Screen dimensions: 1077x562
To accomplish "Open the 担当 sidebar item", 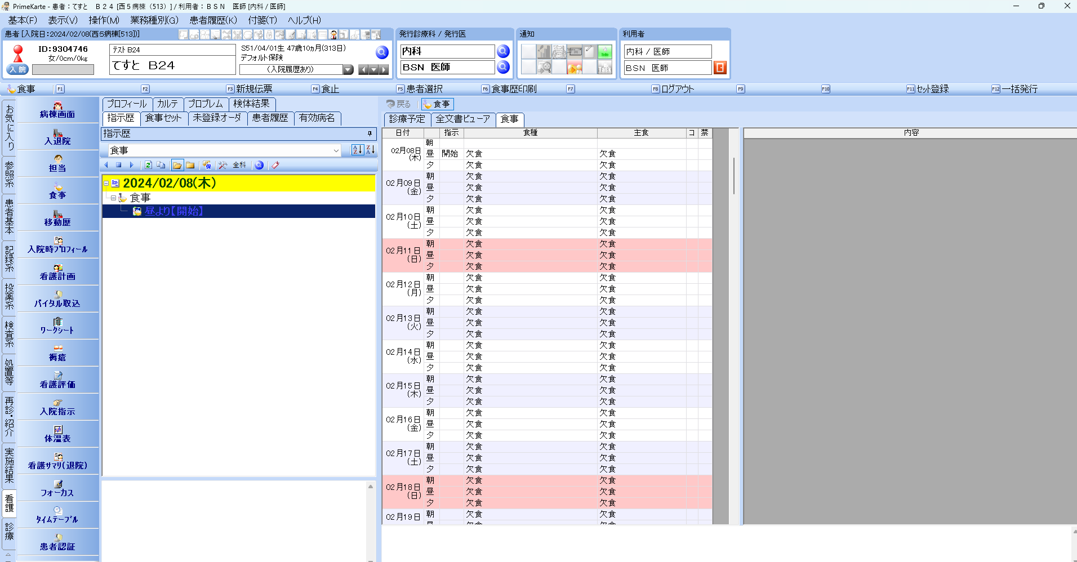I will (x=58, y=165).
